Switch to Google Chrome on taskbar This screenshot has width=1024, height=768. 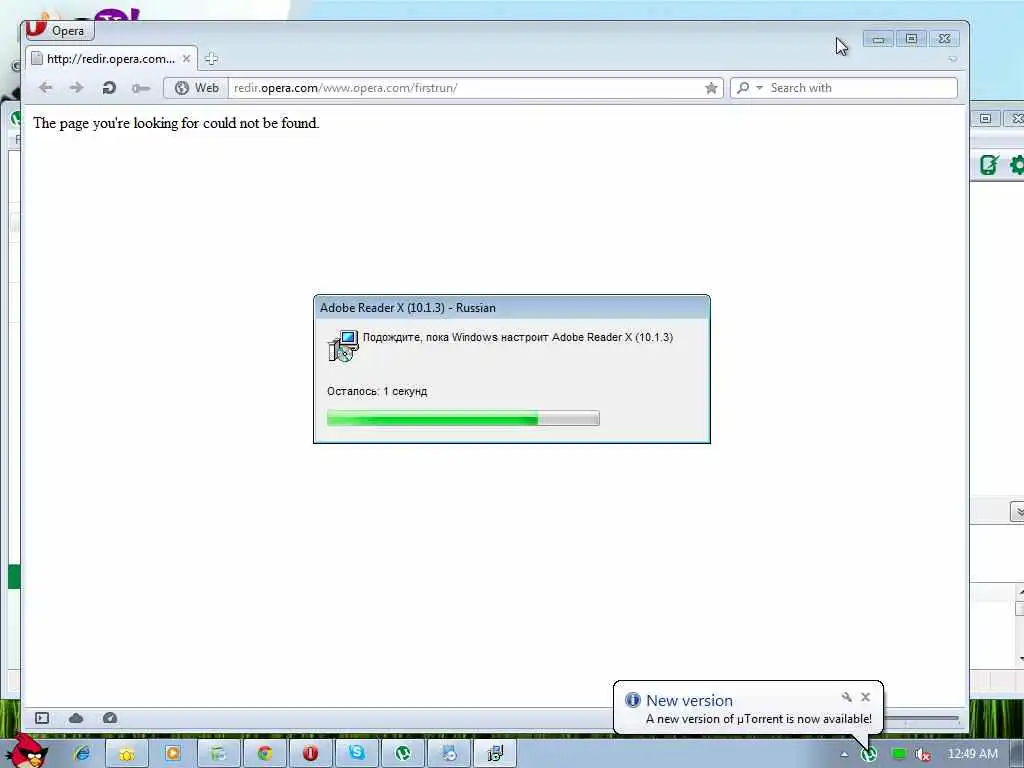264,754
